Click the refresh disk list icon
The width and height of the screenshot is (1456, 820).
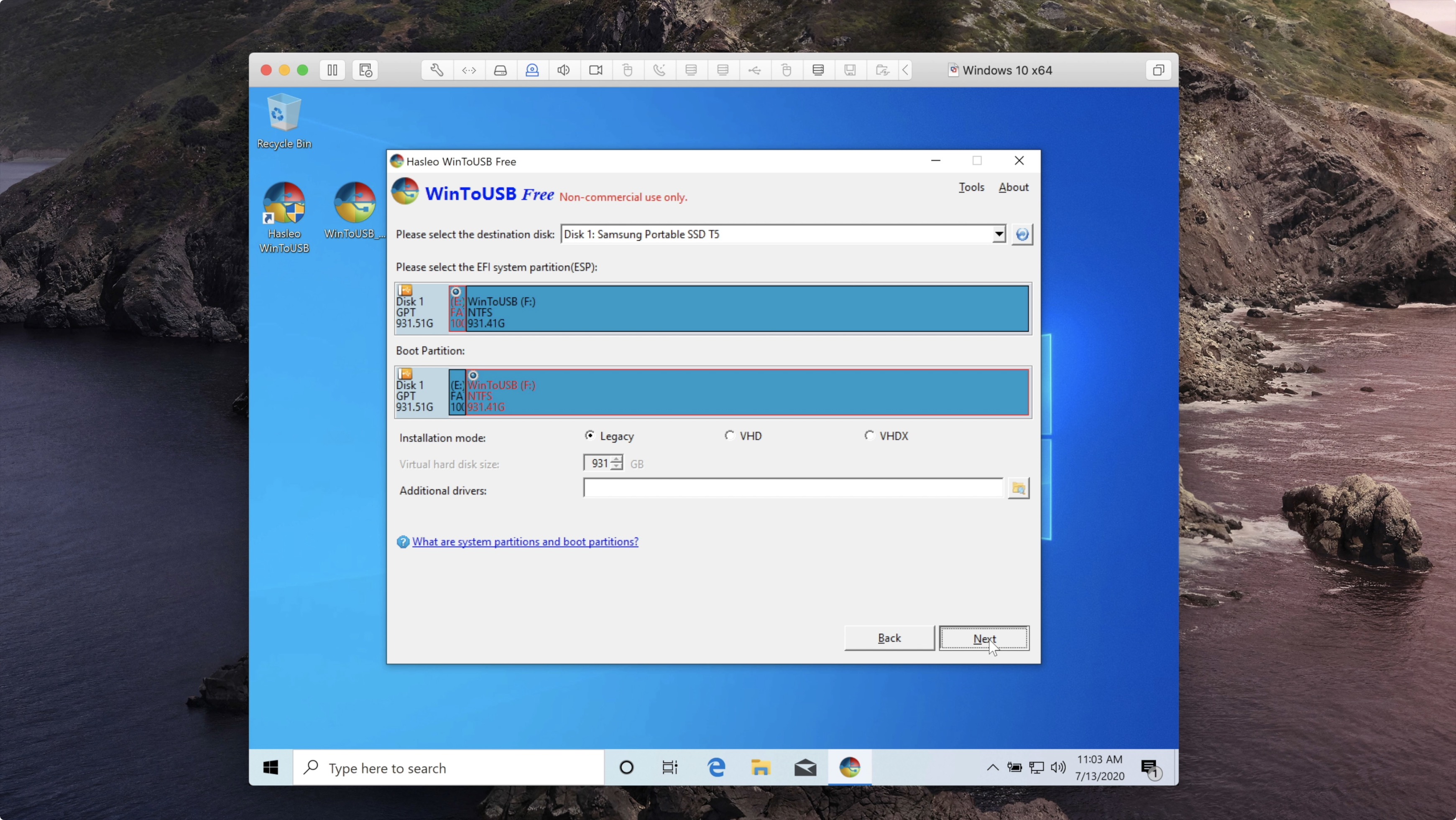1022,234
